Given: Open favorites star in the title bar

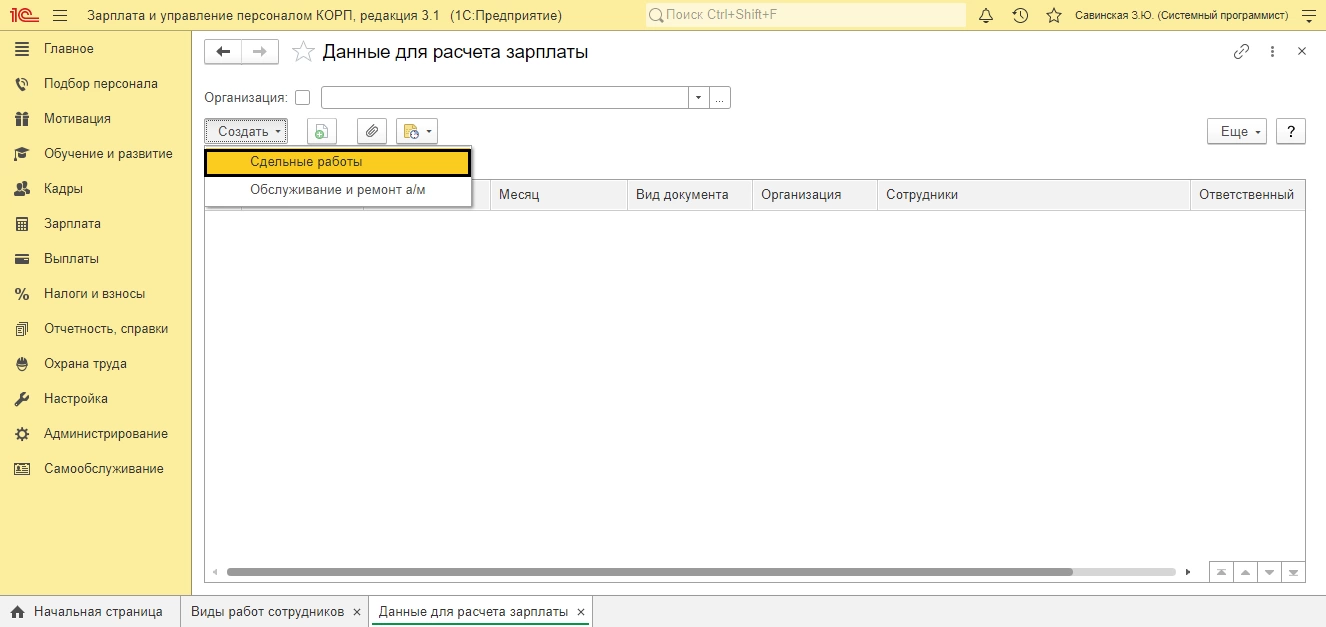Looking at the screenshot, I should click(x=1054, y=15).
